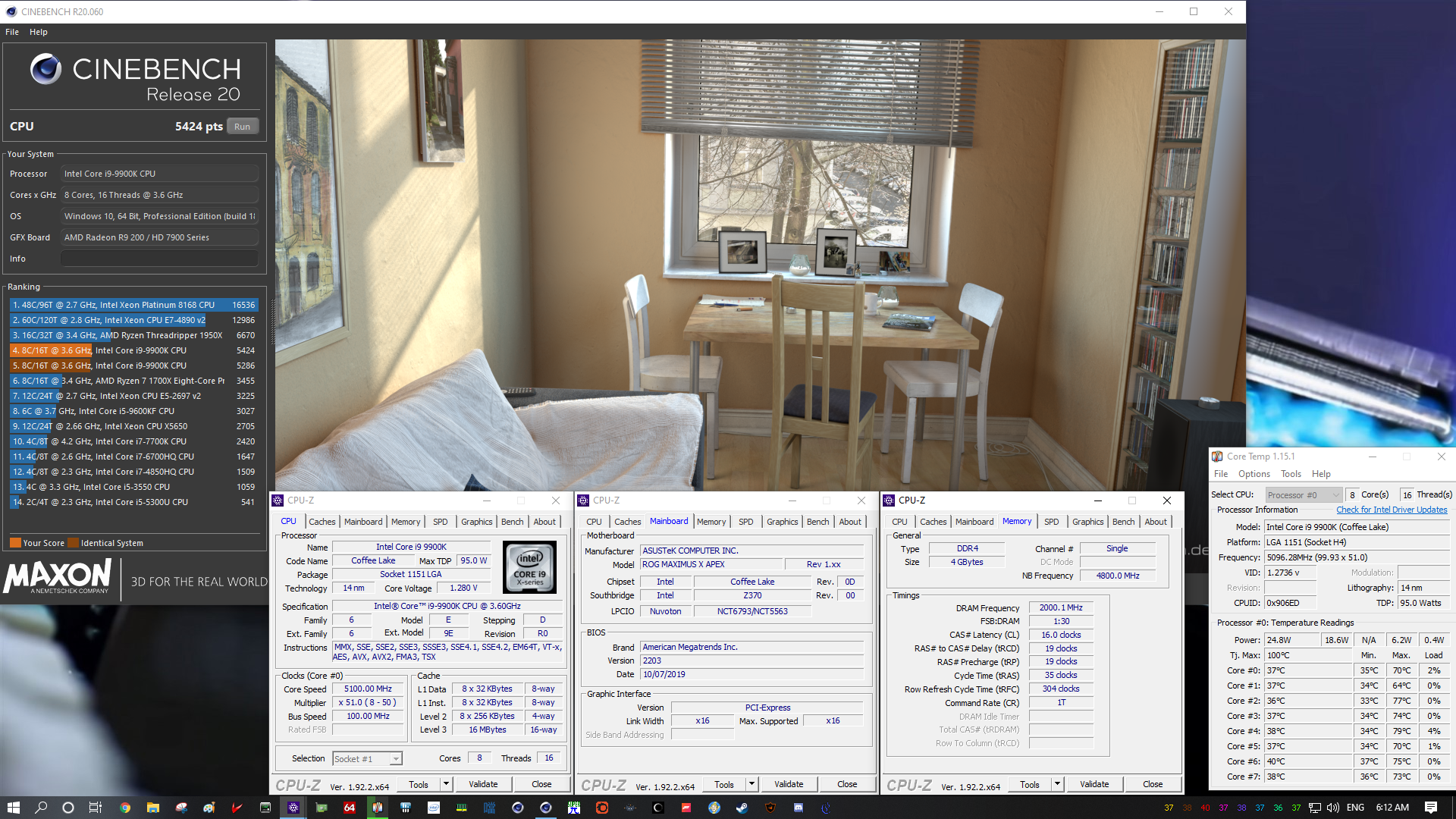Click Tools button in first CPU-Z window
1456x819 pixels.
[419, 785]
